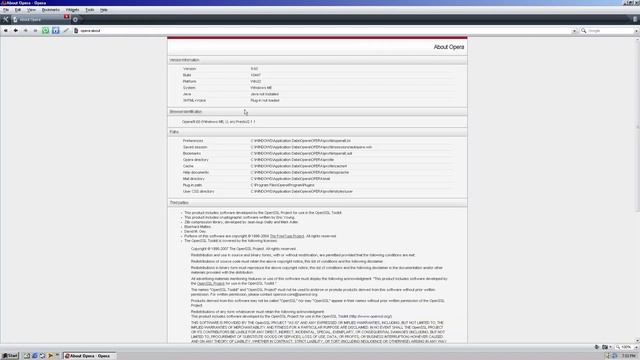Click the Internet Explorer quick launch icon
This screenshot has width=640, height=360.
coord(35,356)
